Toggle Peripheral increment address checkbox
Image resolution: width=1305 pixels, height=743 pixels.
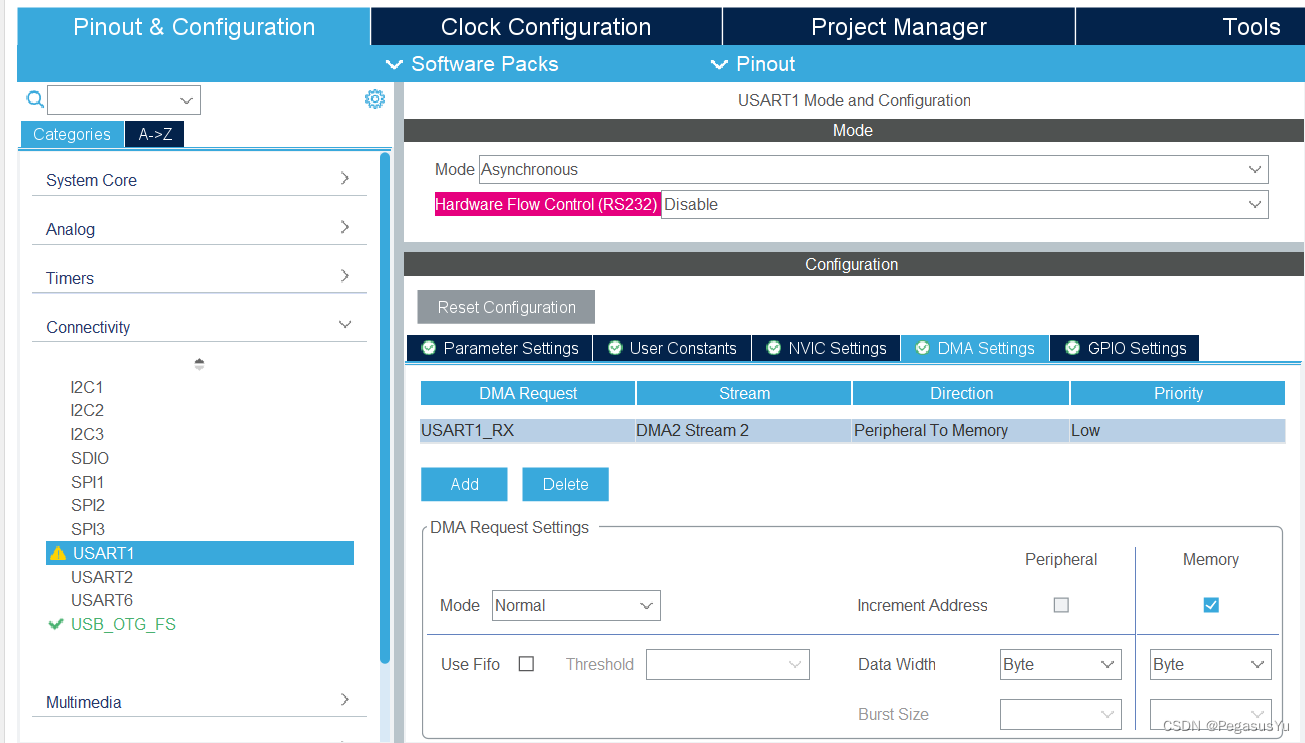[1061, 605]
